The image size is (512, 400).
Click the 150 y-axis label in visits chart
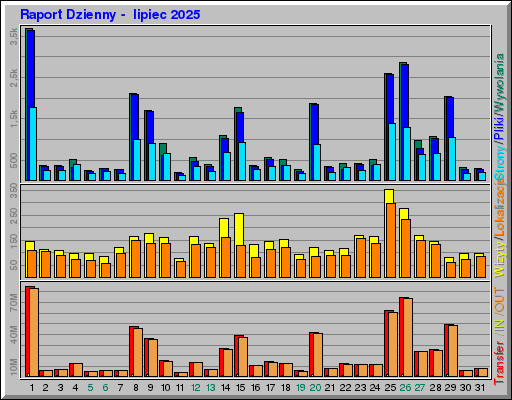14,241
